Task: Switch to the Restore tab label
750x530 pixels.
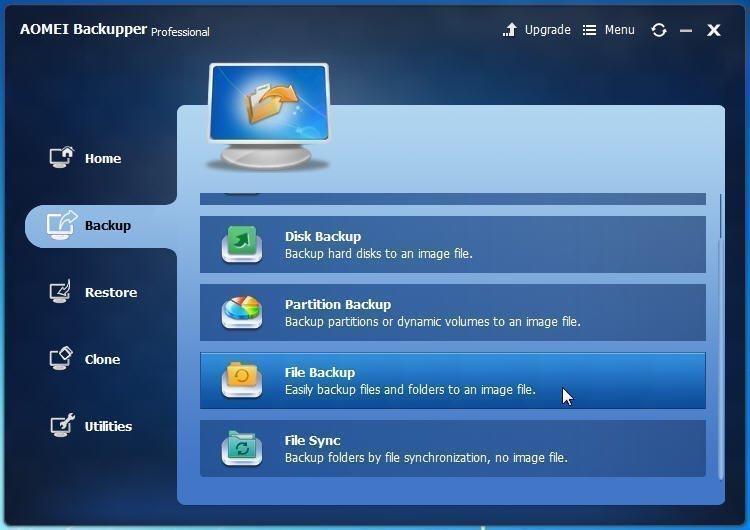Action: click(111, 292)
